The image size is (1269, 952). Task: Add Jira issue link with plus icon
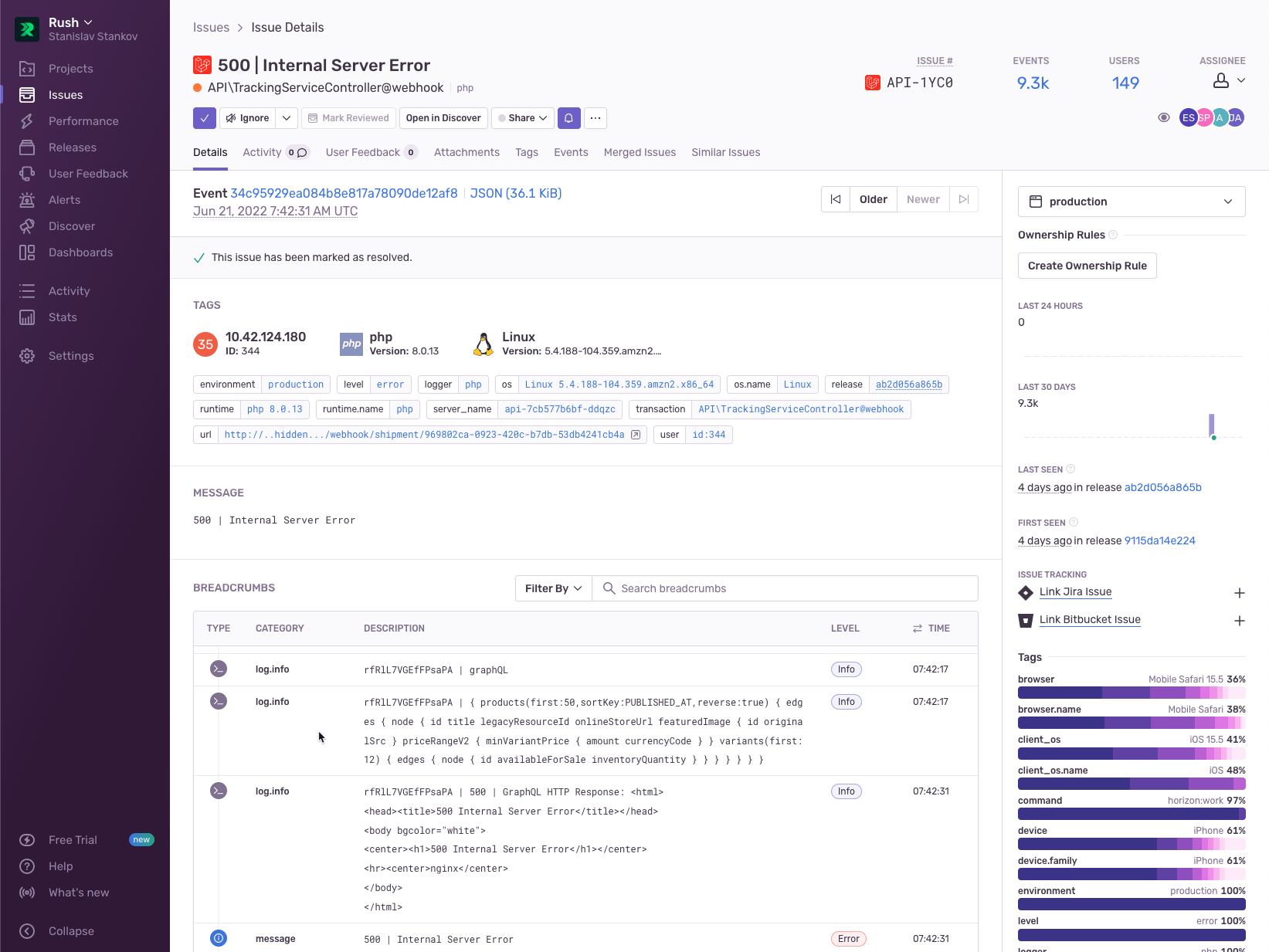click(x=1239, y=593)
